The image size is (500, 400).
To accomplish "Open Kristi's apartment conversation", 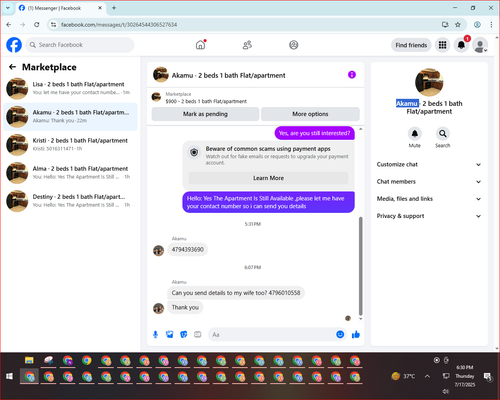I will [70, 145].
